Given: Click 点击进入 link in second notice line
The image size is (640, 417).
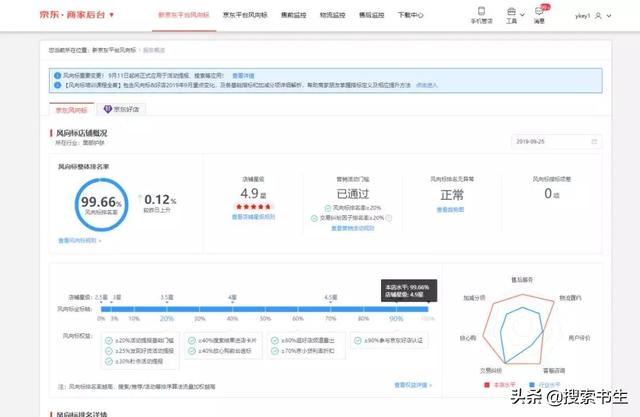Looking at the screenshot, I should point(427,85).
